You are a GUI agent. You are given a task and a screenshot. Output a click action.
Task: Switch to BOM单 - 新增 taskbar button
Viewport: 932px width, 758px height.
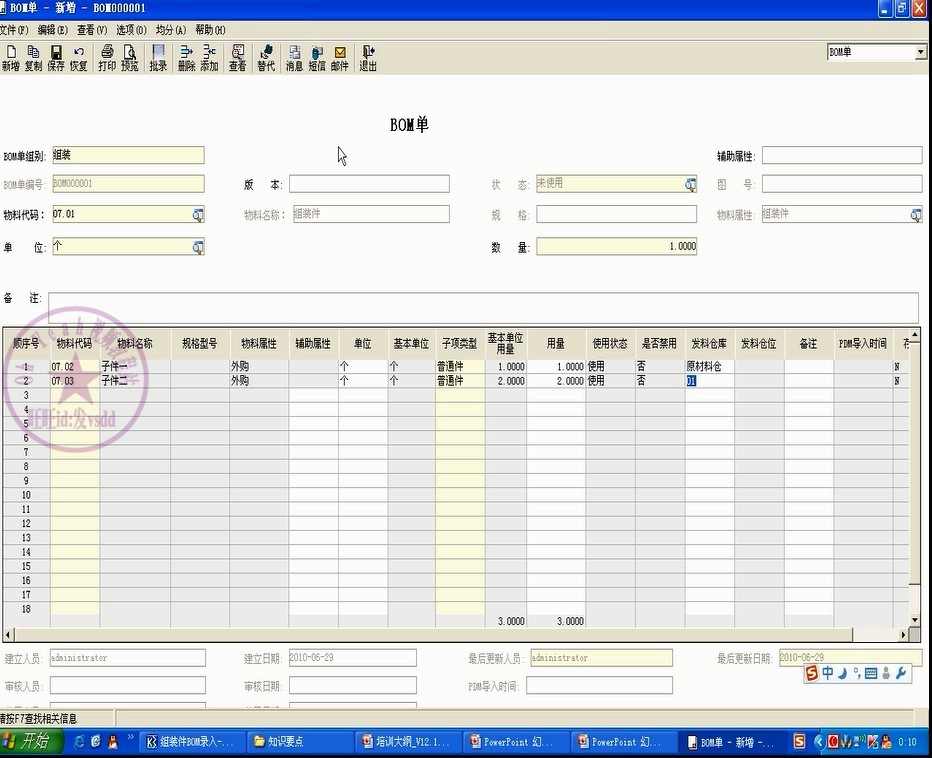[x=732, y=742]
